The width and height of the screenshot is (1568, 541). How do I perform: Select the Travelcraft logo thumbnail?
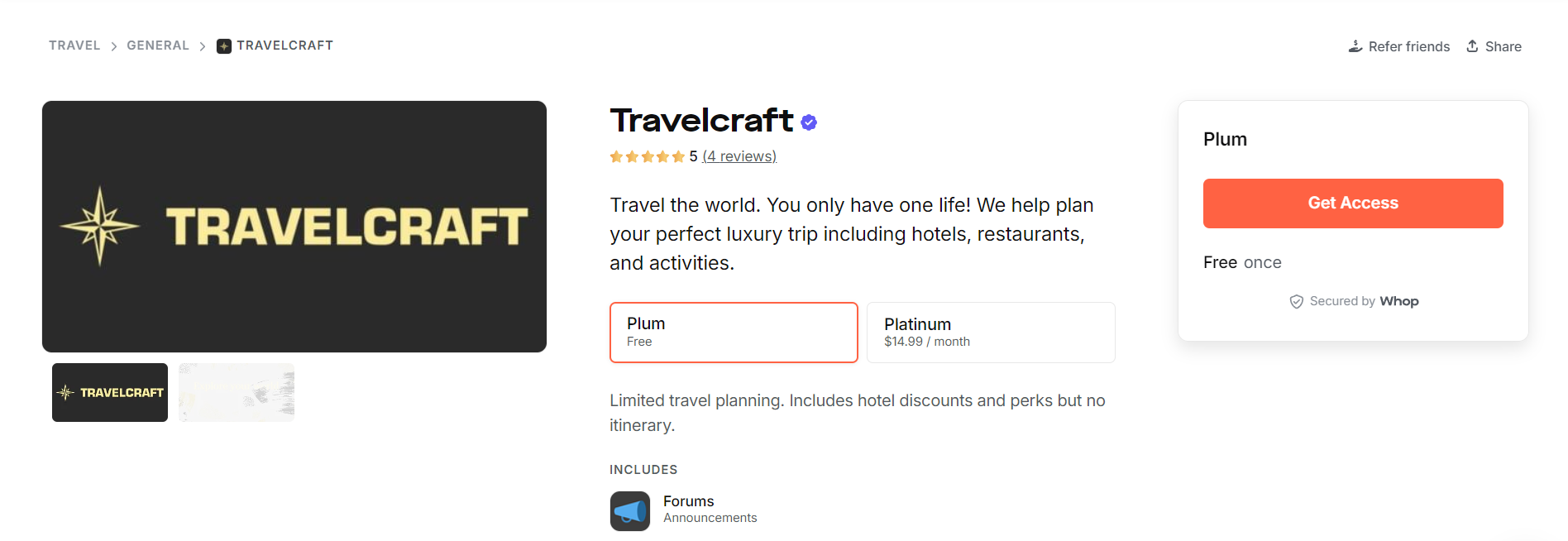click(109, 392)
